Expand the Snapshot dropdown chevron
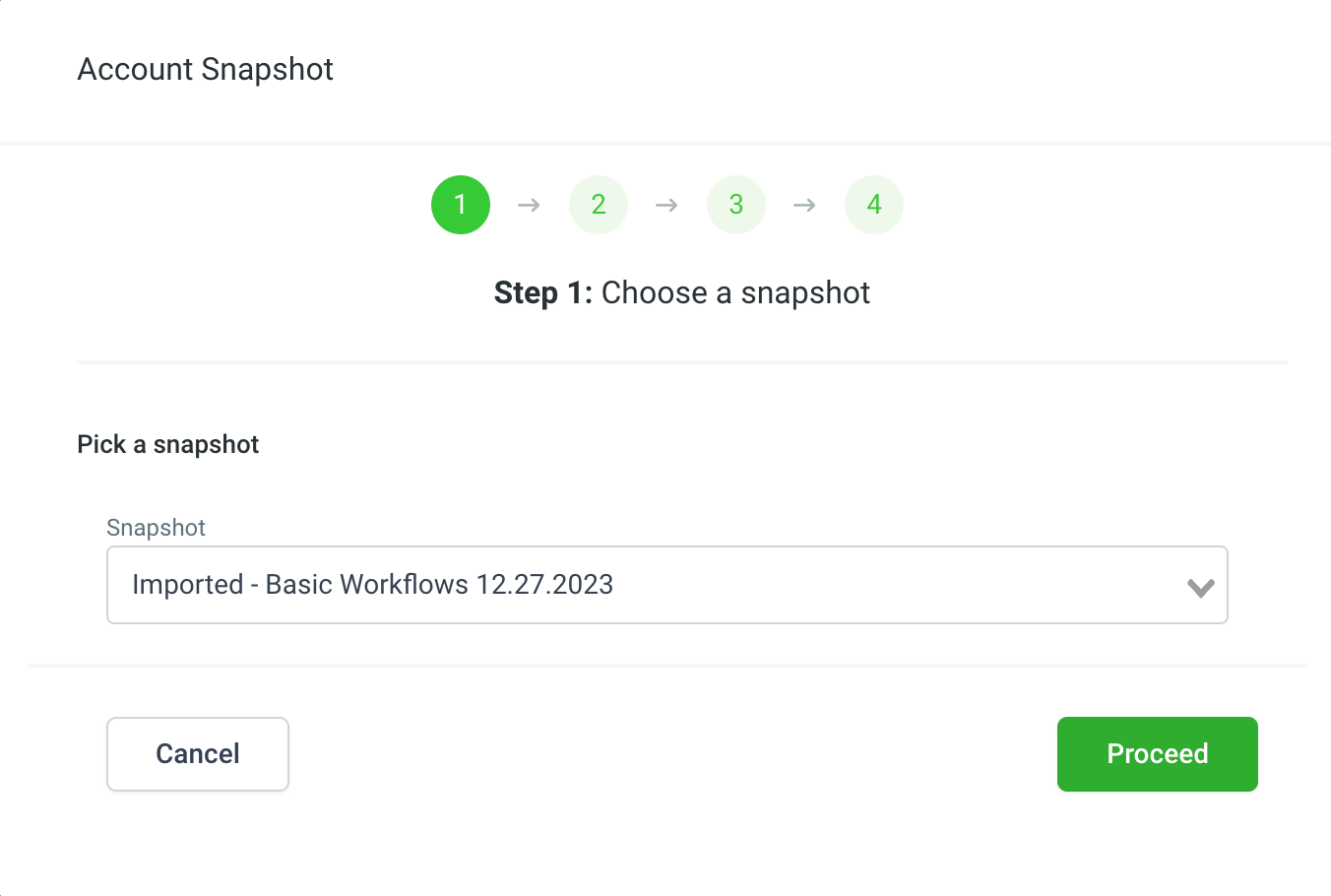Screen dimensions: 1331x896 (1200, 588)
